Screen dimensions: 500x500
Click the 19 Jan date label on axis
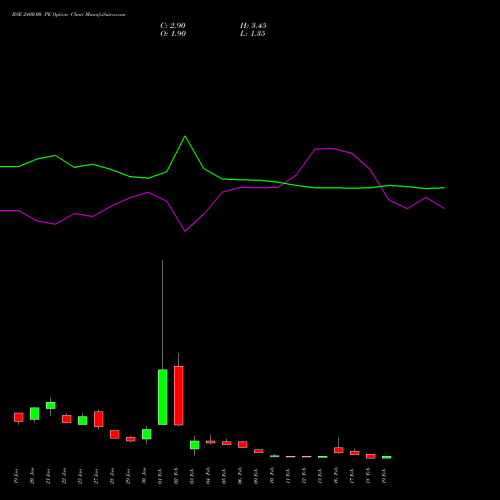[16, 476]
